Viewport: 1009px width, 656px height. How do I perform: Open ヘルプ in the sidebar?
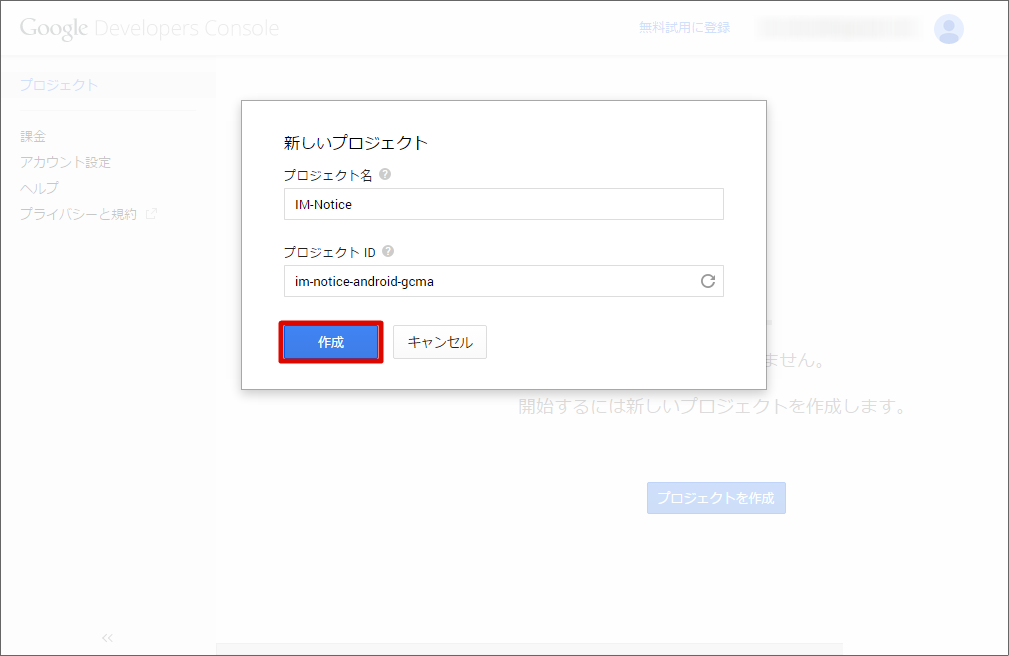tap(39, 188)
